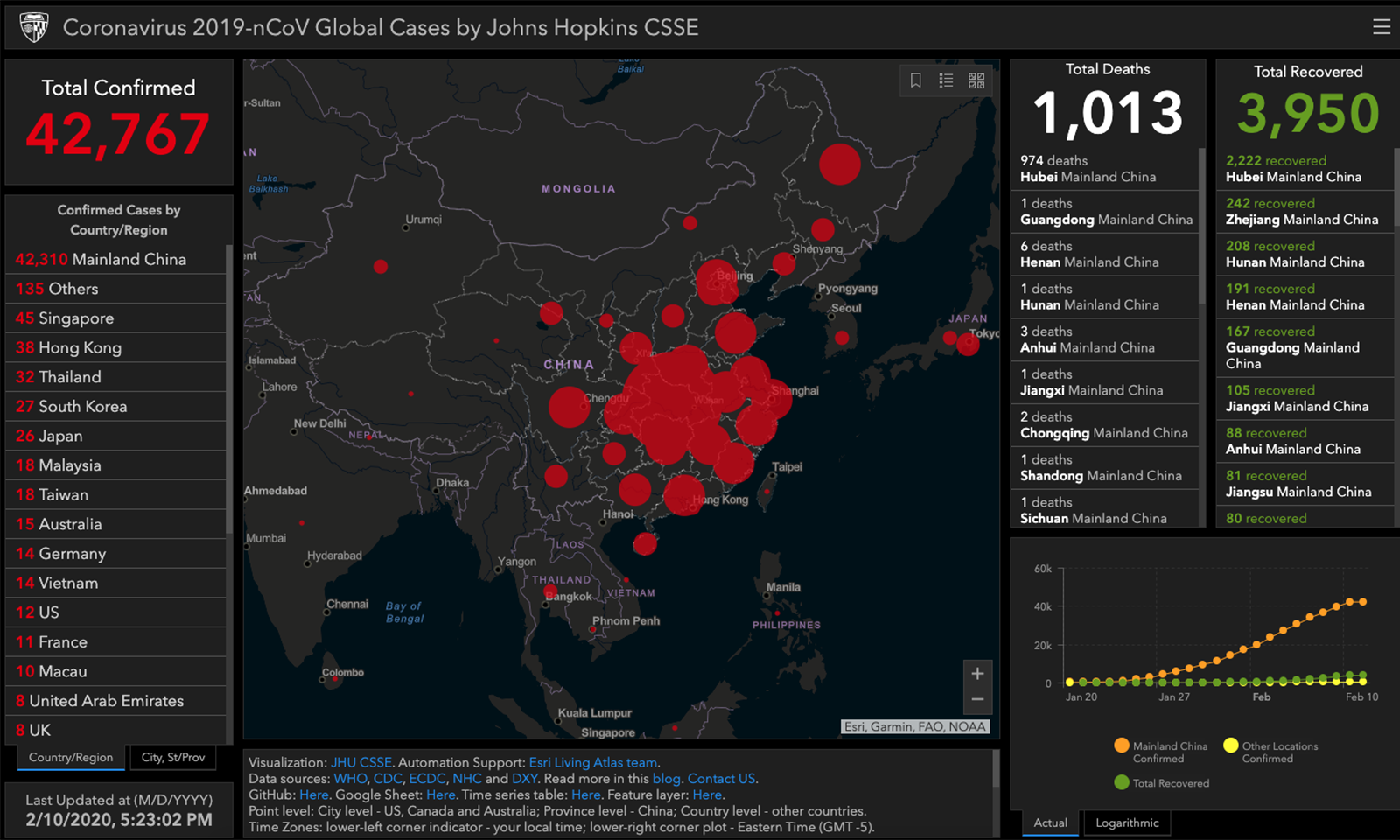This screenshot has width=1400, height=840.
Task: Toggle Mainland China Confirmed legend swatch
Action: (1122, 745)
